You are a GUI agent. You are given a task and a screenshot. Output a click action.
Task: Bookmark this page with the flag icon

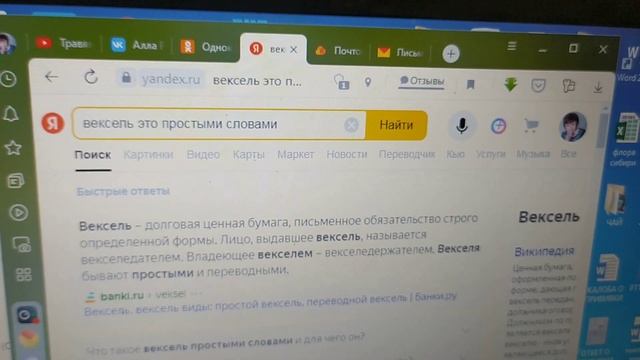coord(471,84)
